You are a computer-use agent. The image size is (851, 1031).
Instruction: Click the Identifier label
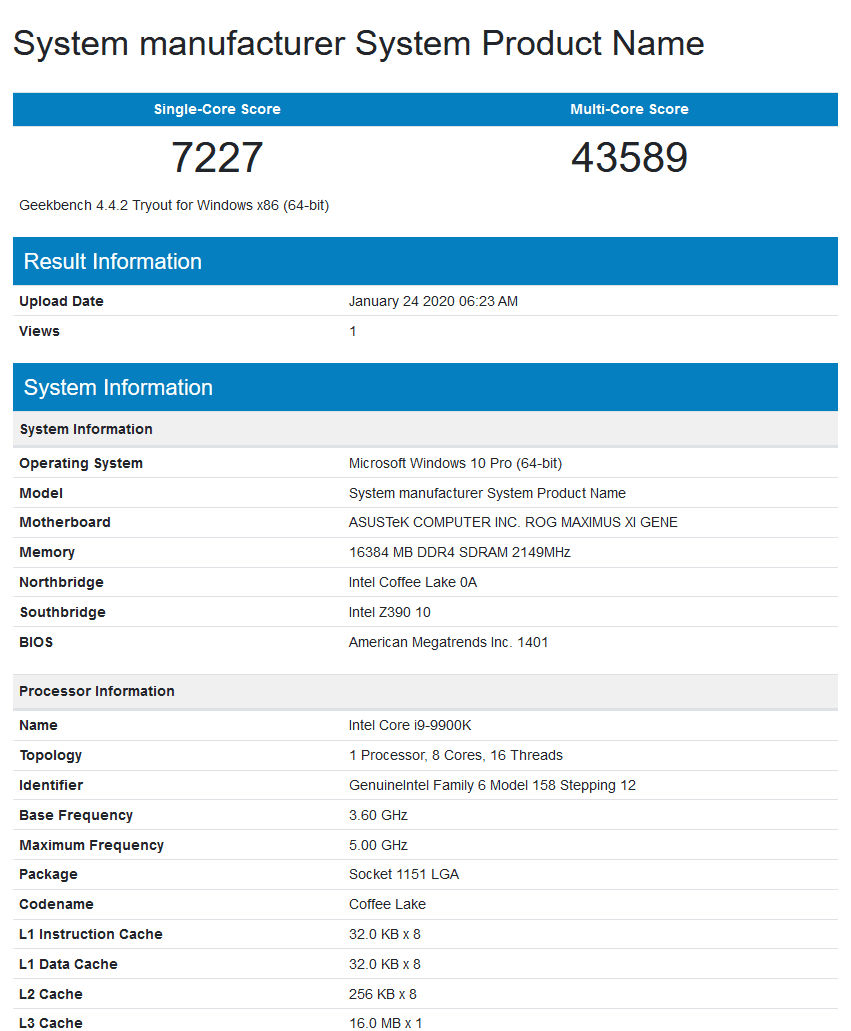click(51, 785)
